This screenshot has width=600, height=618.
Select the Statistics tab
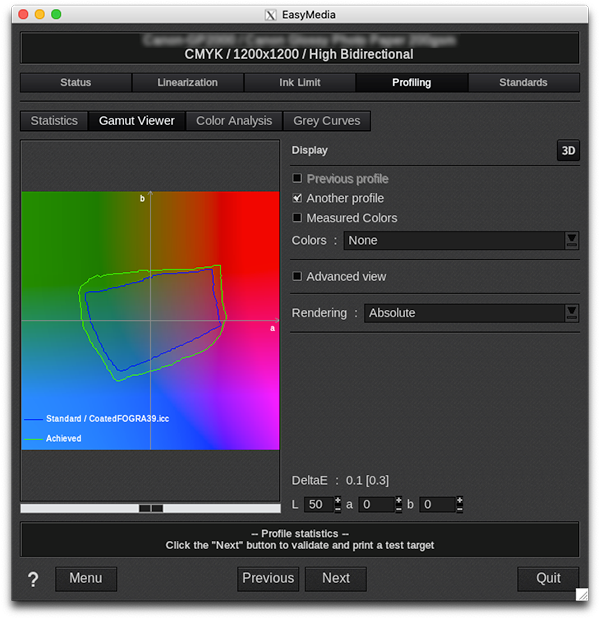[54, 121]
